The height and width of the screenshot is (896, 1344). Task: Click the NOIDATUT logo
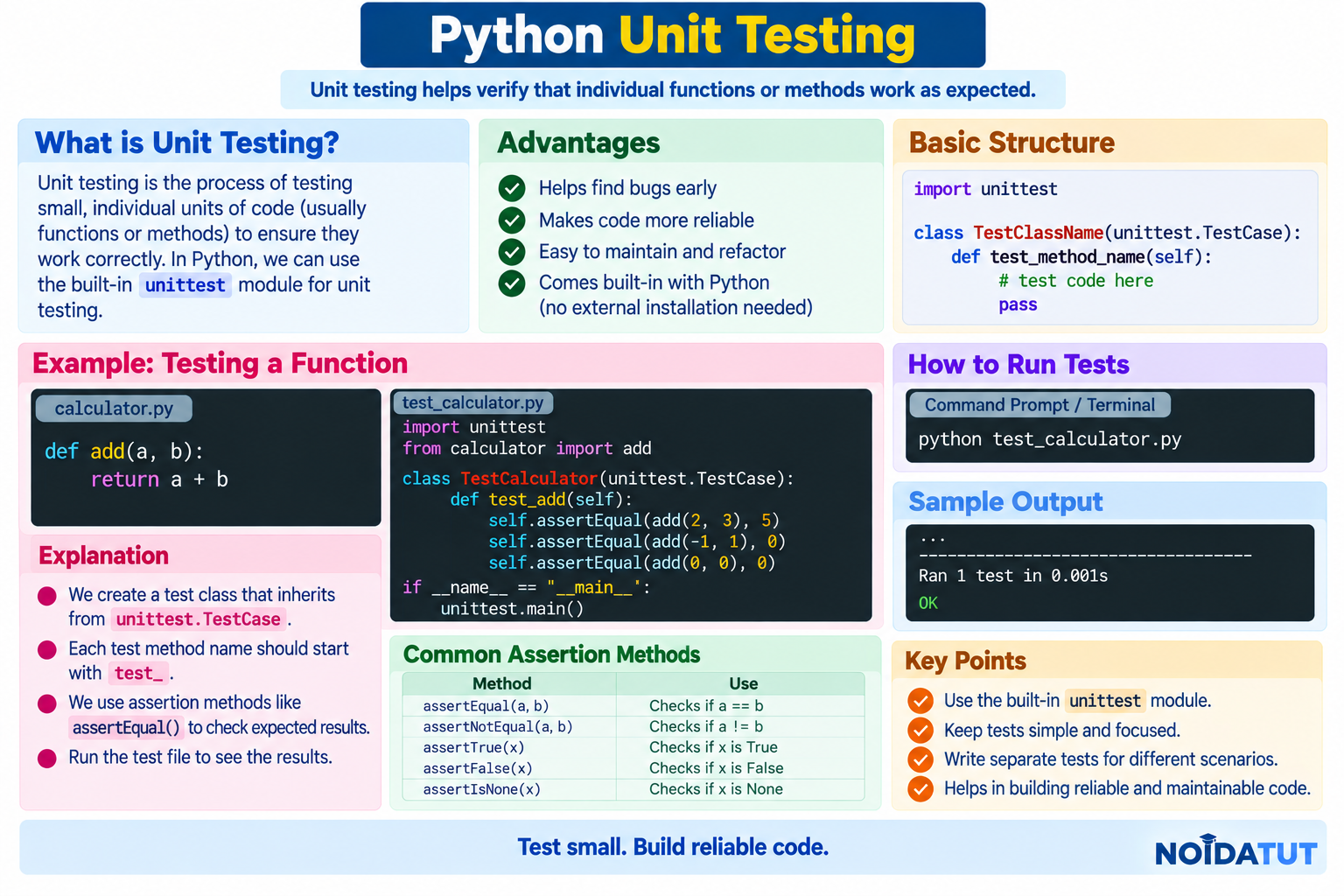(1235, 851)
